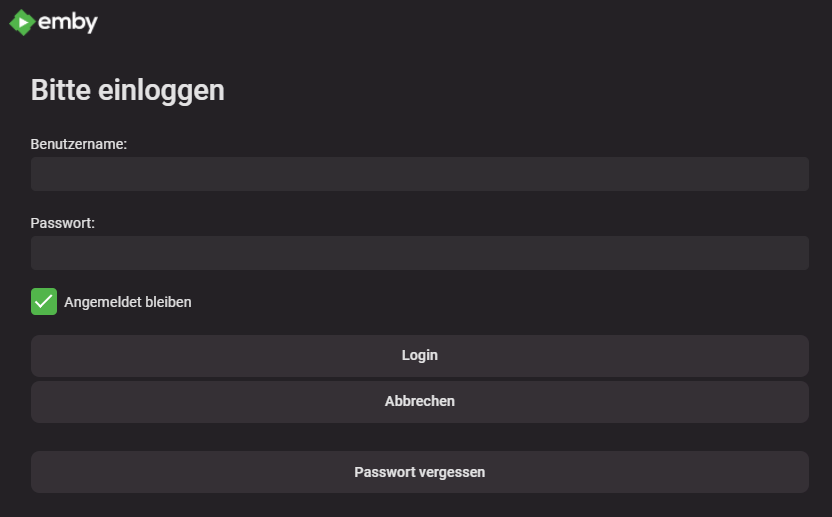The height and width of the screenshot is (517, 832).
Task: Click the Abbrechen button
Action: tap(420, 402)
